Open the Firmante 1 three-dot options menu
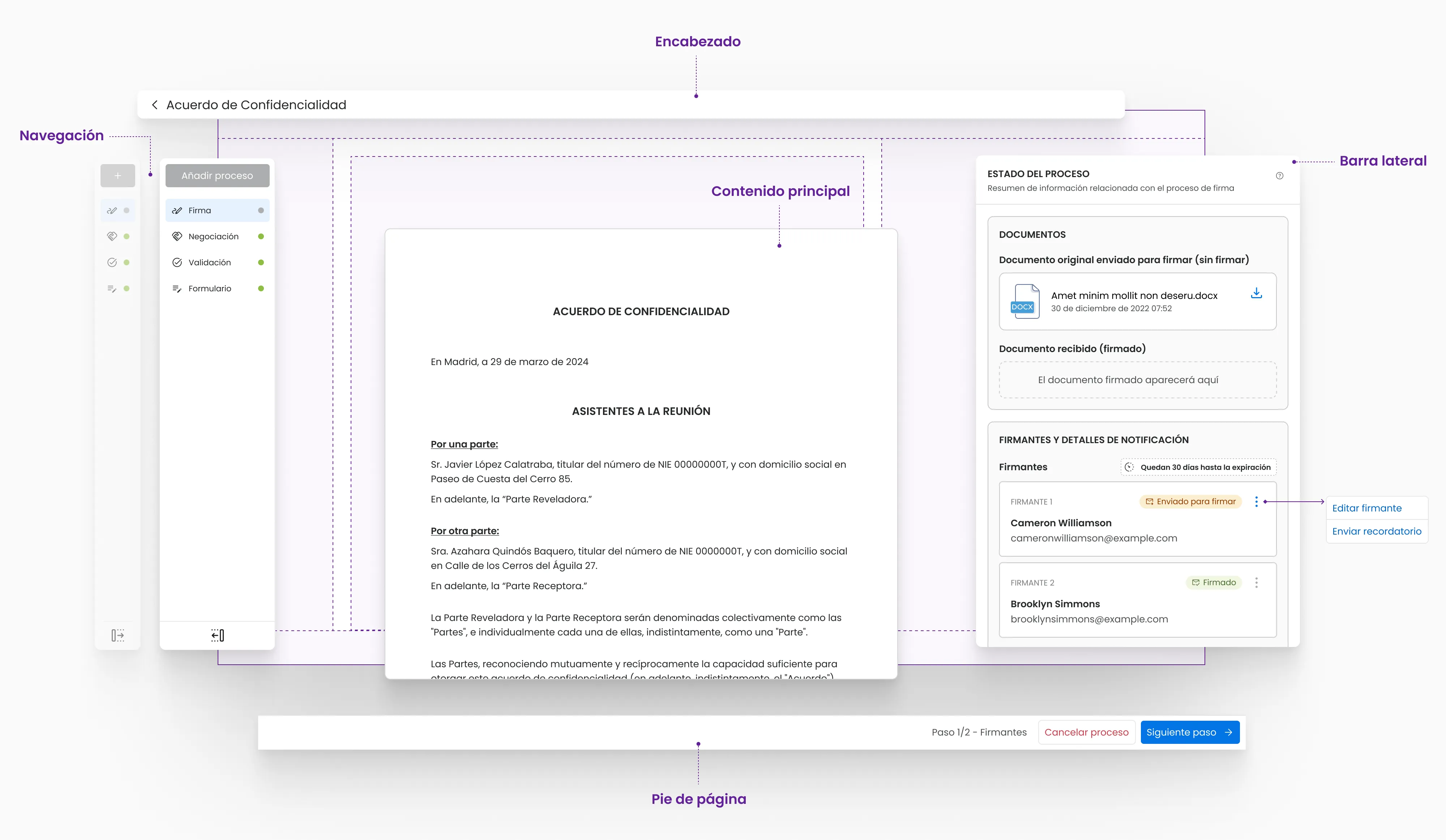Viewport: 1446px width, 840px height. coord(1257,501)
